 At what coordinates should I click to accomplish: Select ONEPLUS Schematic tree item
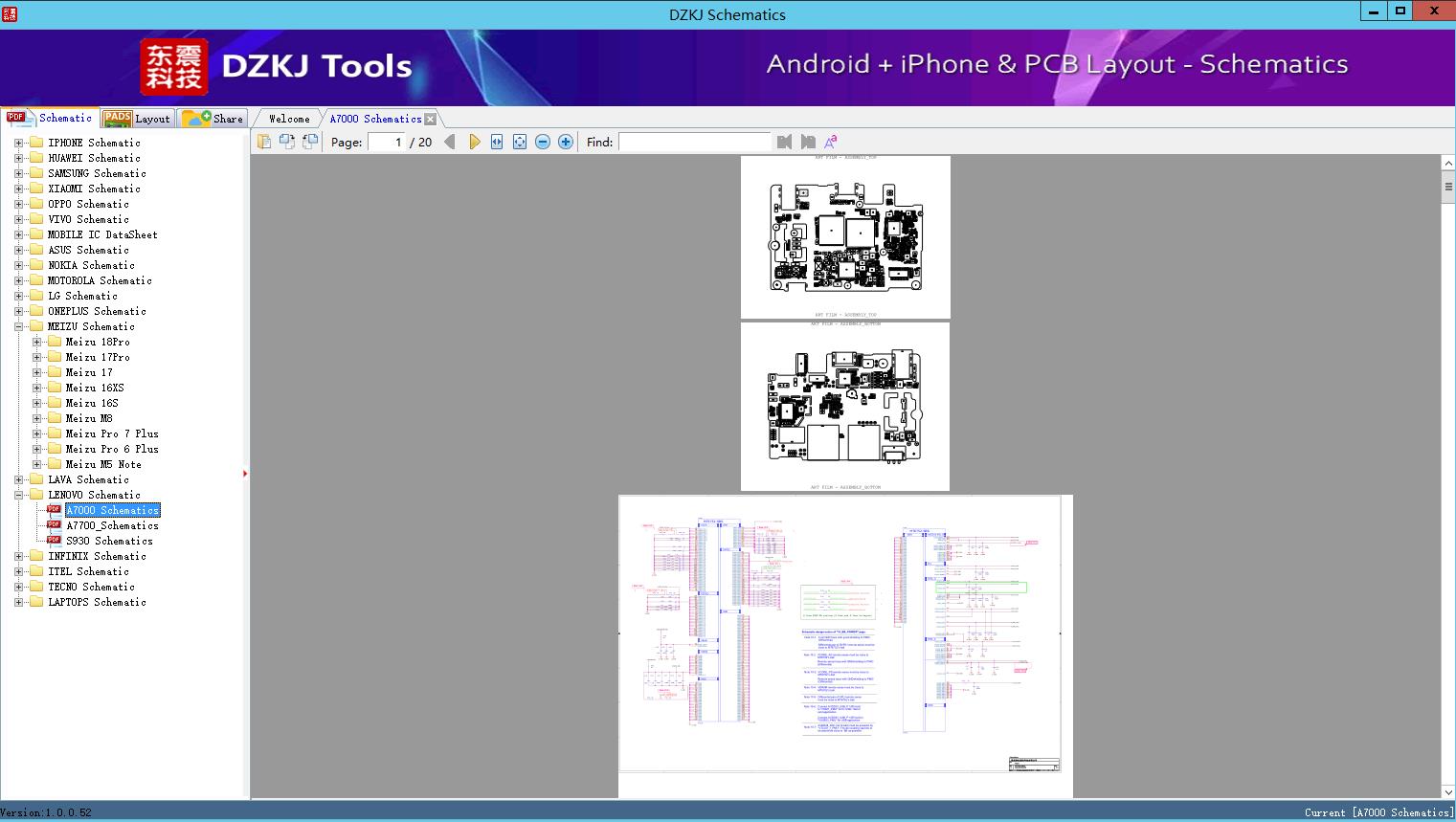pos(97,311)
